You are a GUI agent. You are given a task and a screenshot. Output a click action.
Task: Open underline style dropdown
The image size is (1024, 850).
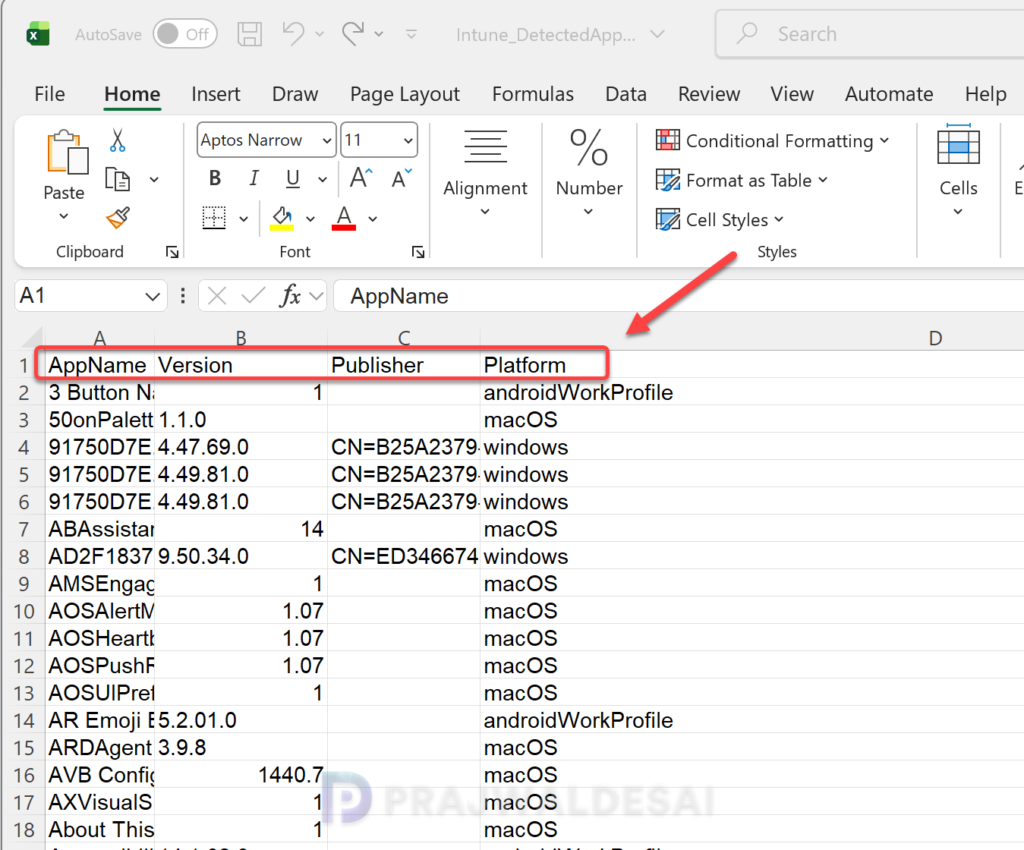[323, 180]
